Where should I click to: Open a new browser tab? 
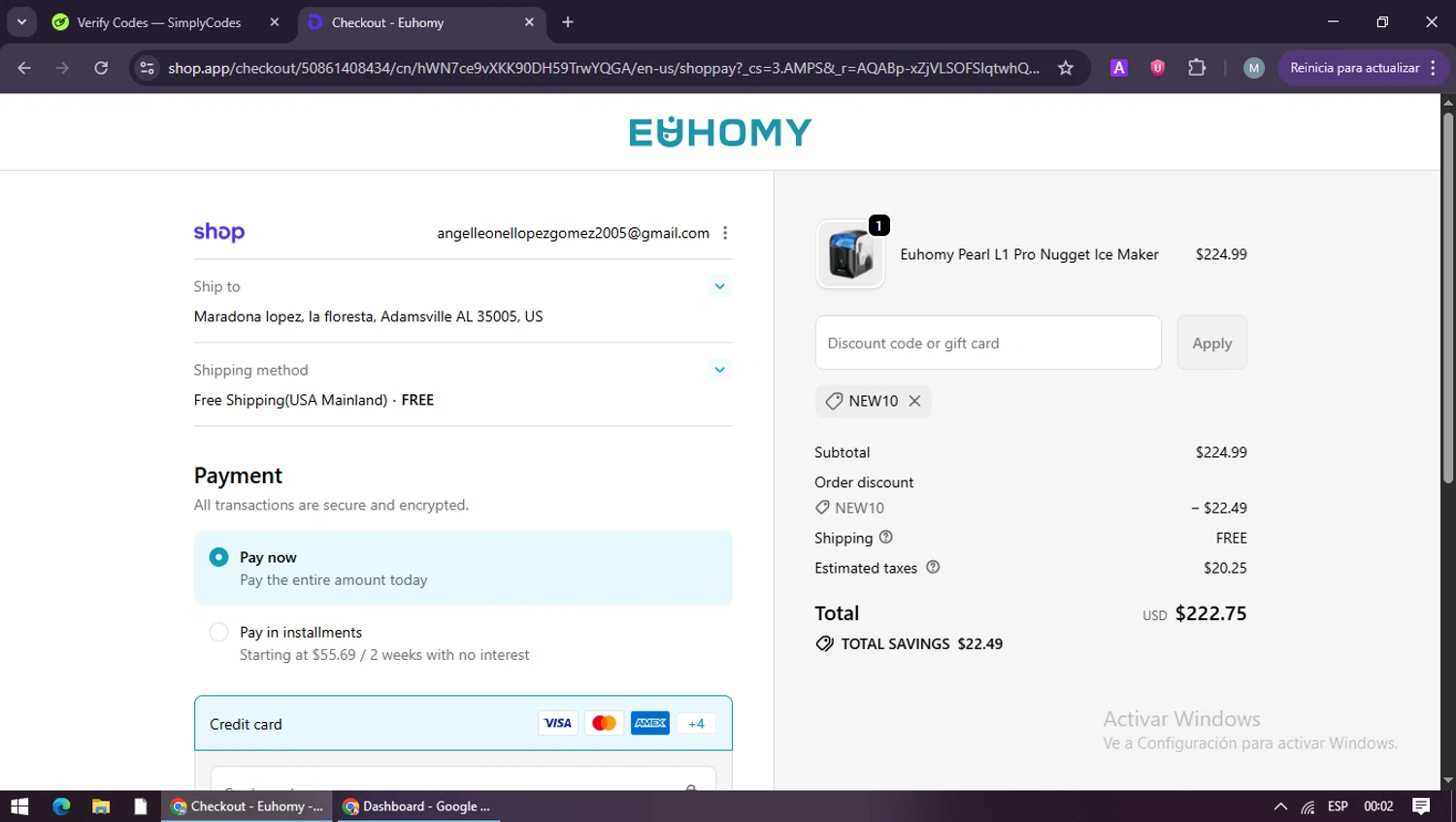[x=568, y=22]
